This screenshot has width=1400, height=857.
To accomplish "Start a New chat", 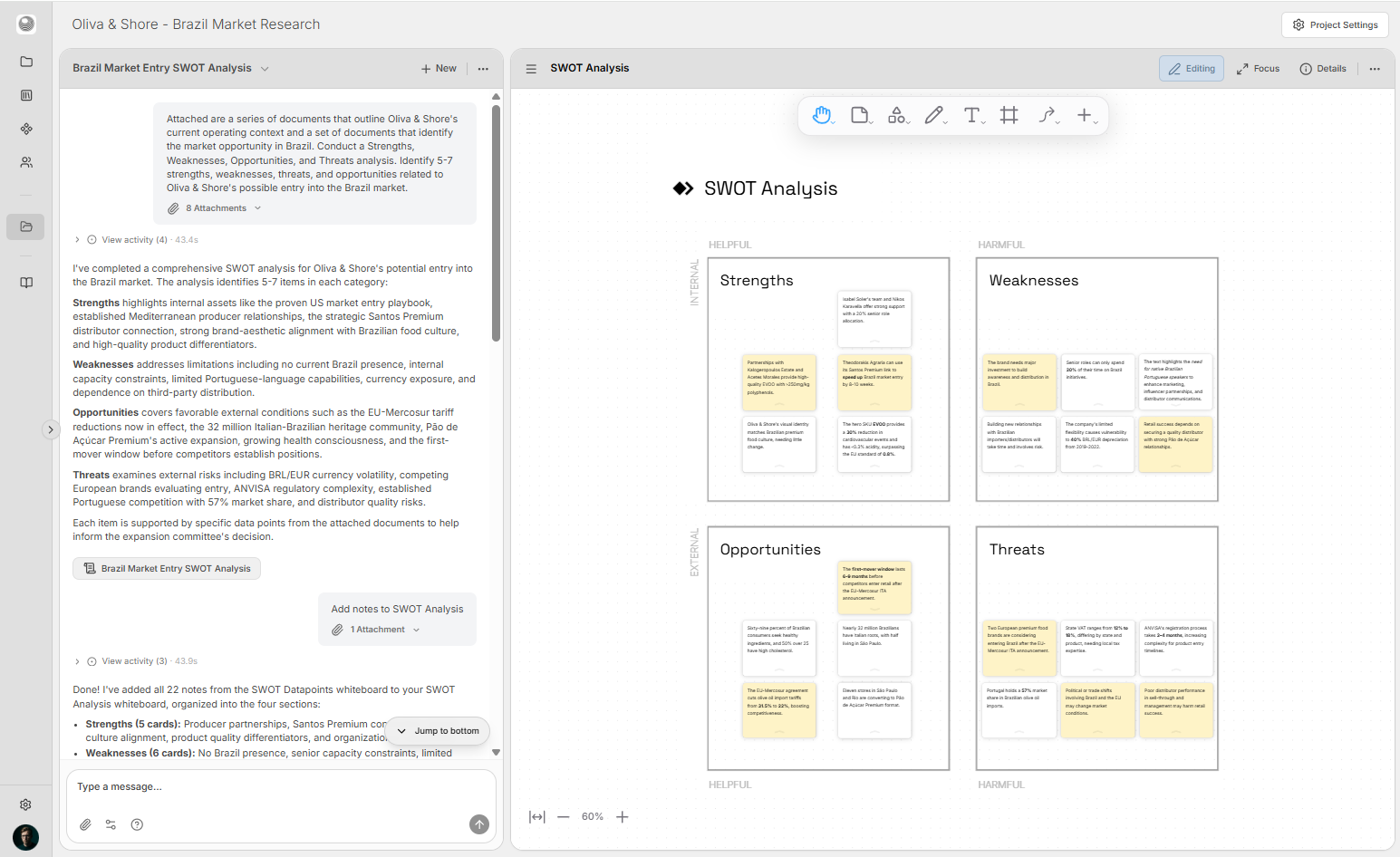I will pos(439,69).
